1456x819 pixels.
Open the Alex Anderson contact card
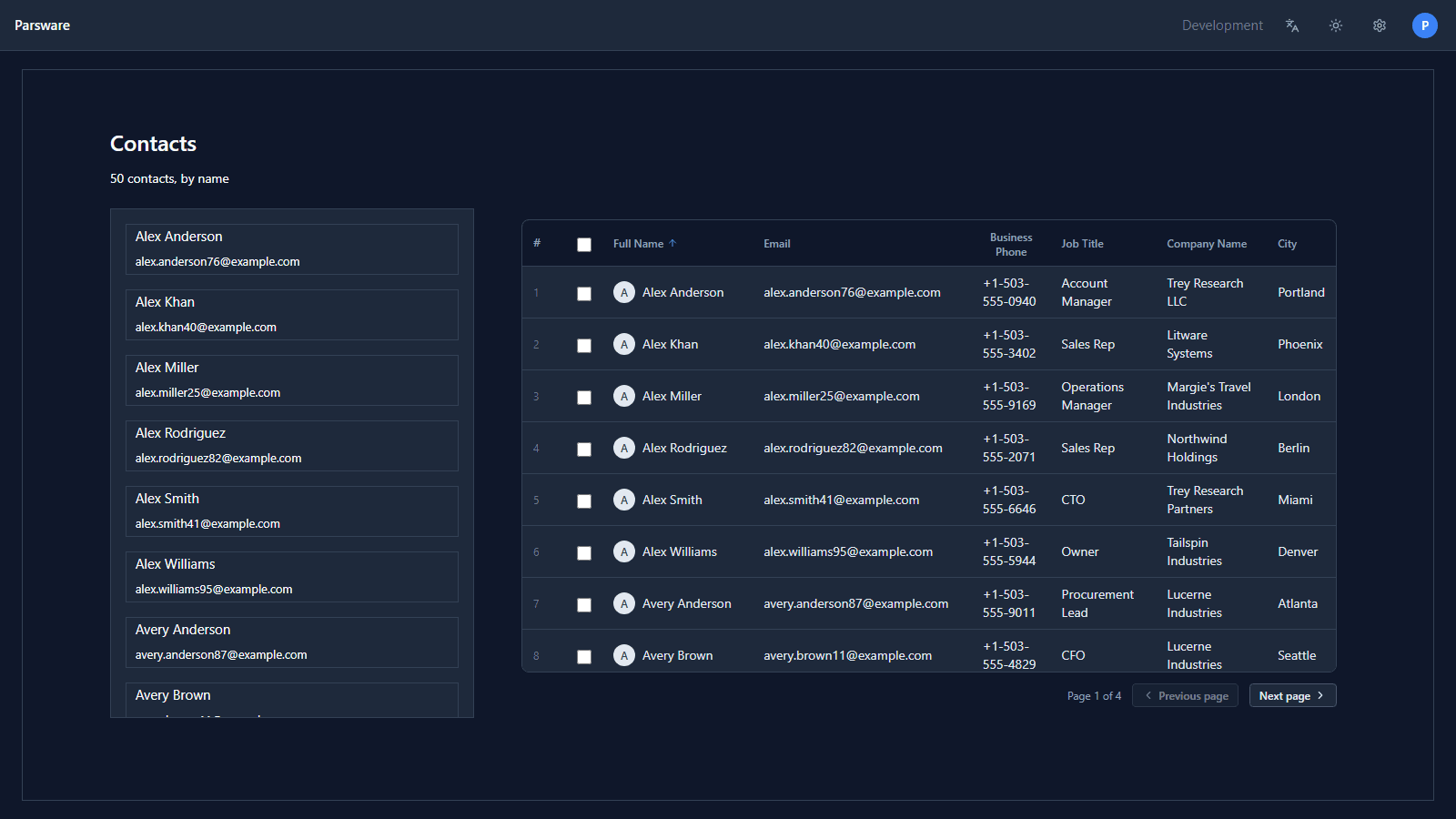point(292,249)
